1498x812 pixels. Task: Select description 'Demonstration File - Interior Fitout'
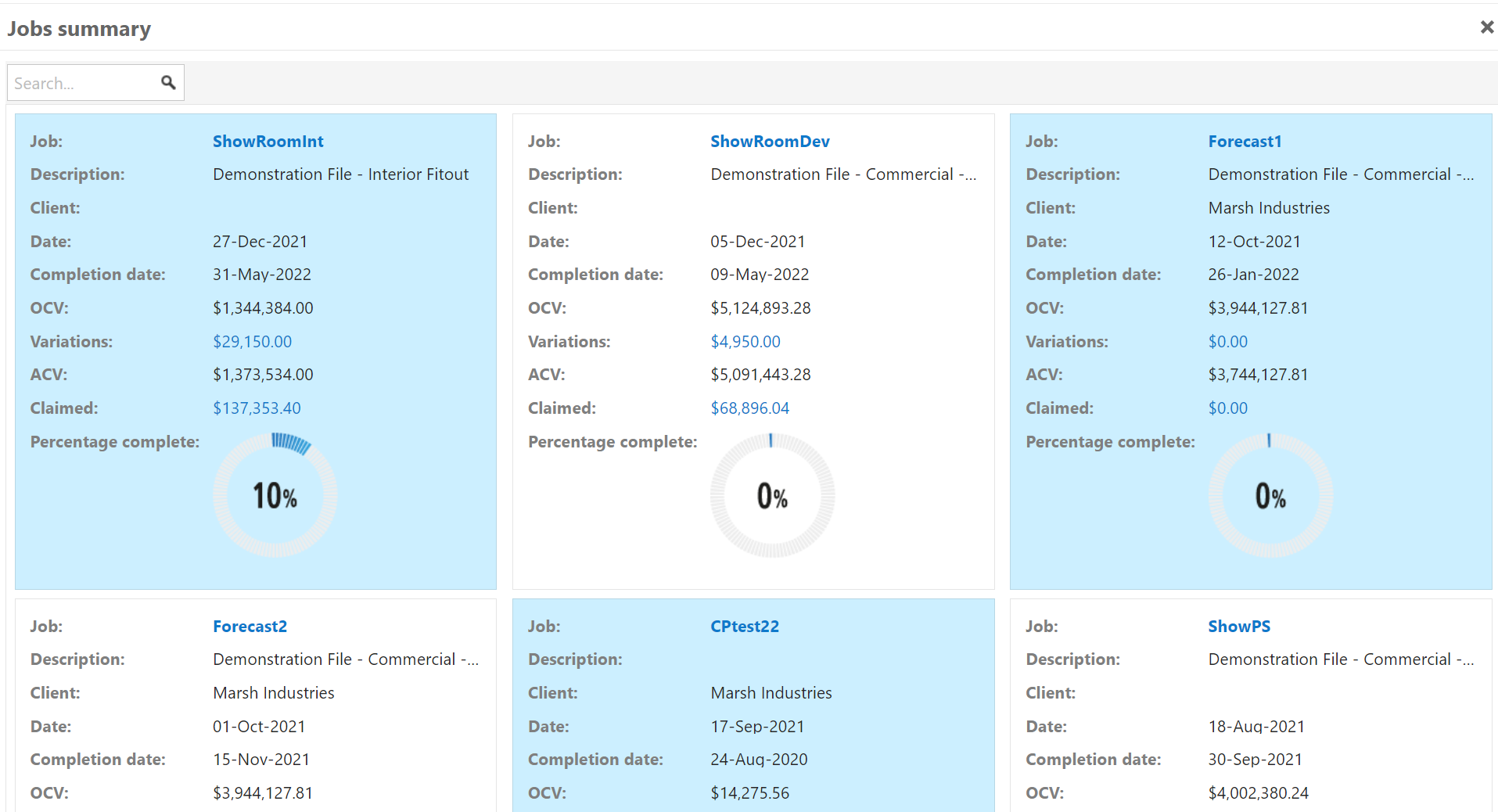pos(341,174)
